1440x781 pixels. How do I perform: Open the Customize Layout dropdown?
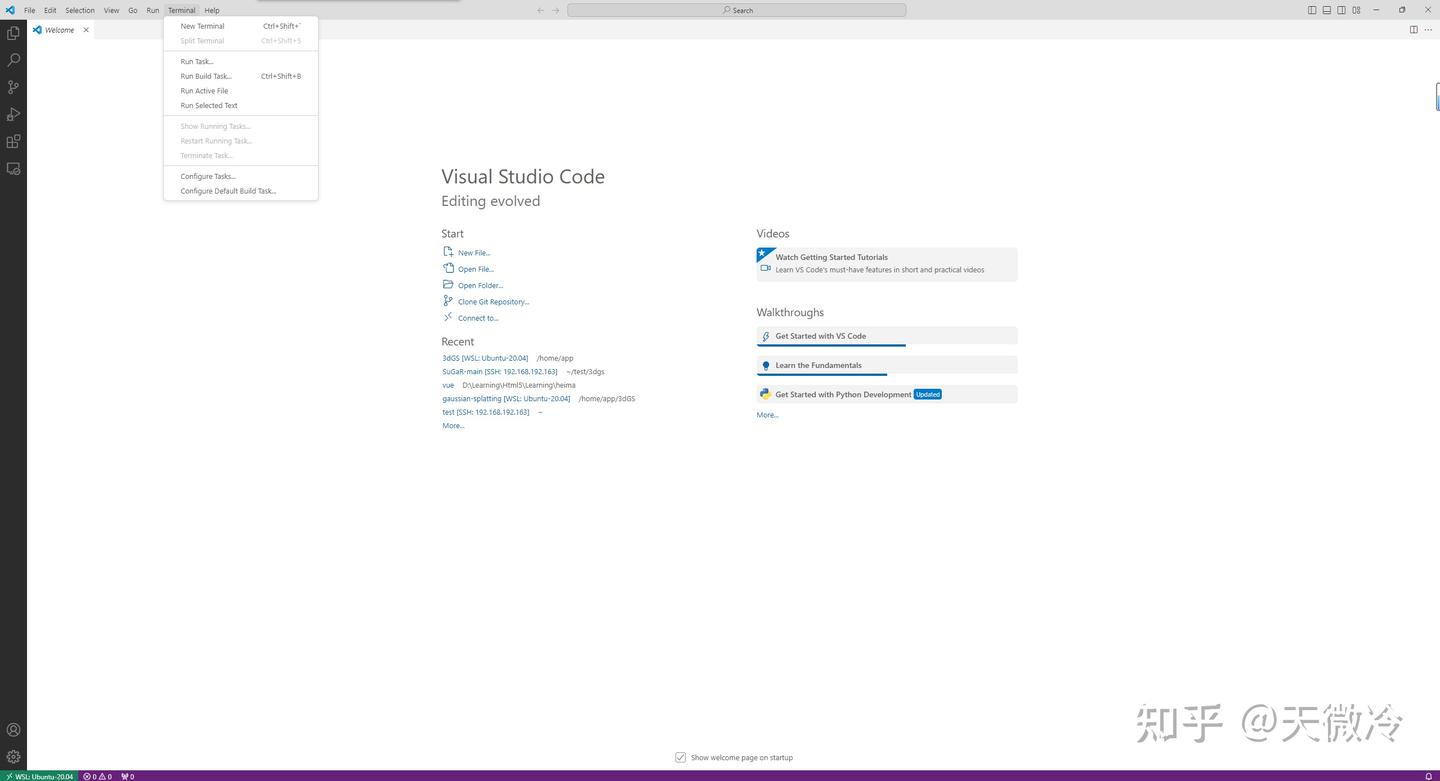coord(1355,9)
